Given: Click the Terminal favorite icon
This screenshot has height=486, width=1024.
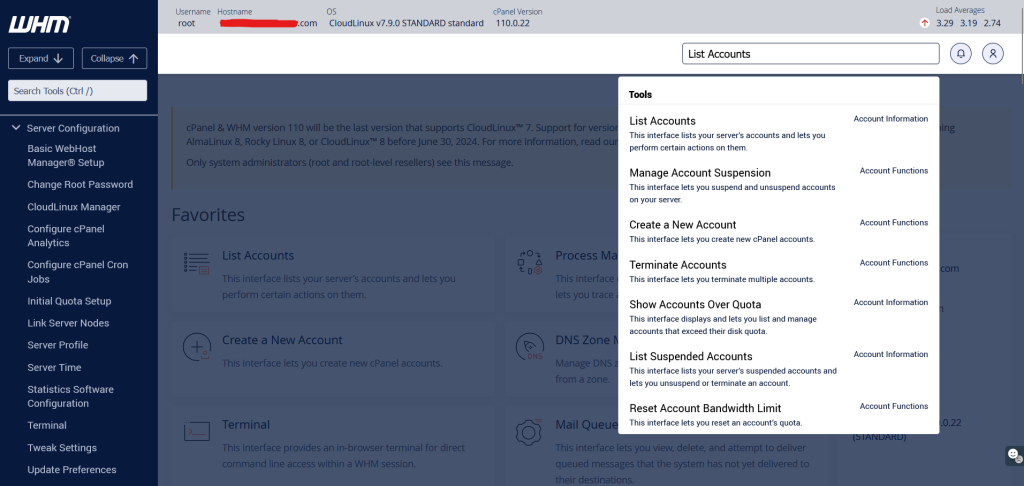Looking at the screenshot, I should (x=196, y=431).
